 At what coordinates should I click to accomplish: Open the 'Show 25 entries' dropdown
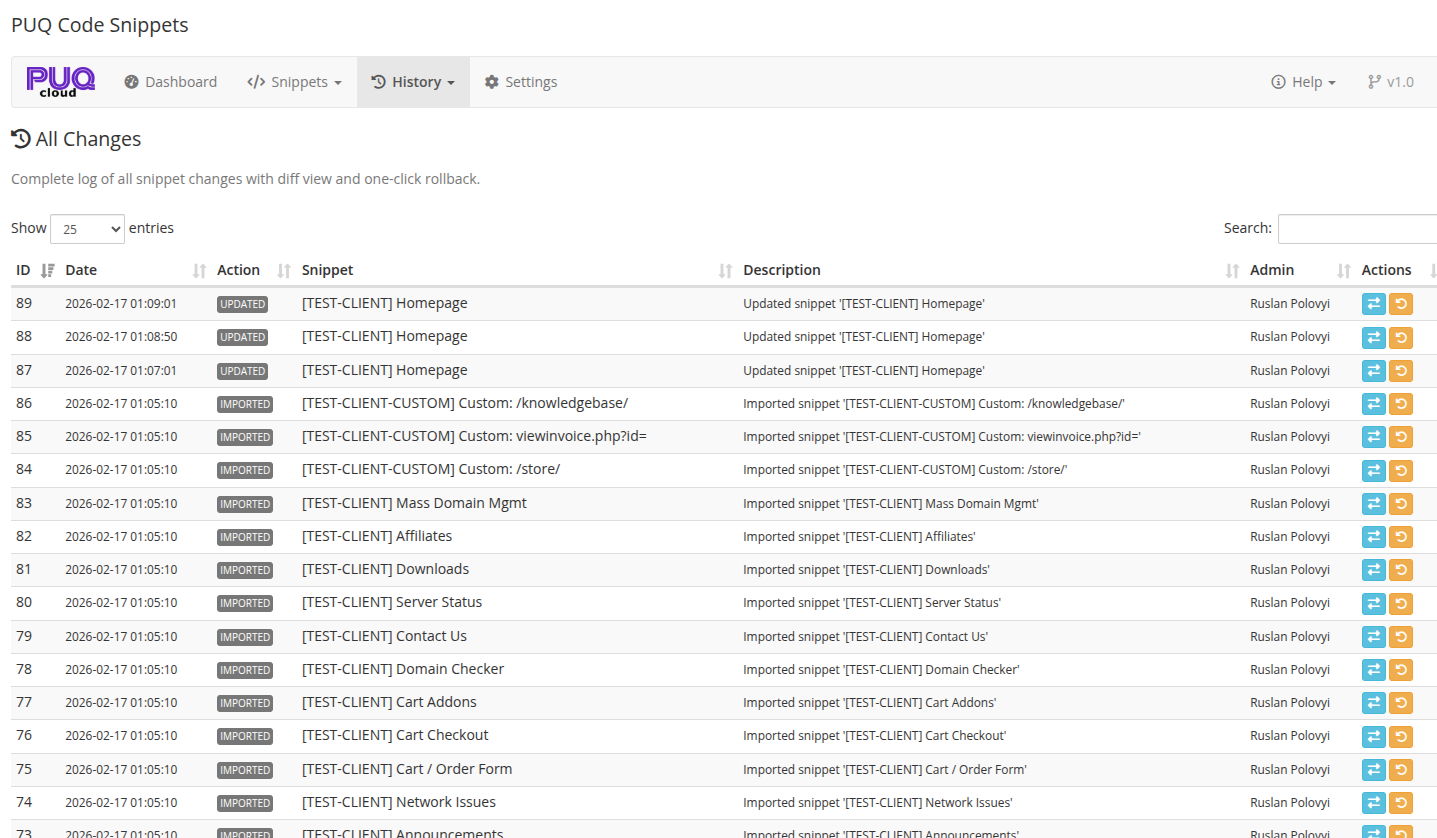point(87,228)
